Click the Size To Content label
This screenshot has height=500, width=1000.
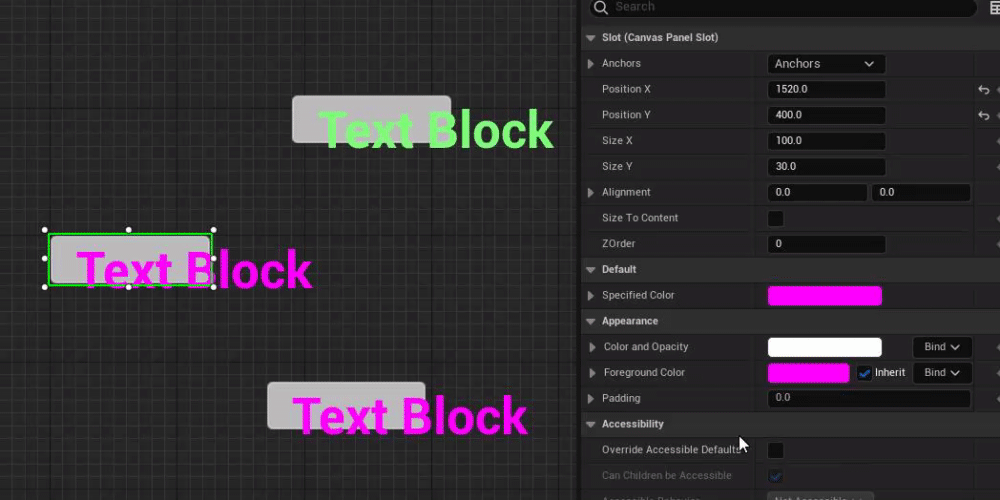click(640, 218)
